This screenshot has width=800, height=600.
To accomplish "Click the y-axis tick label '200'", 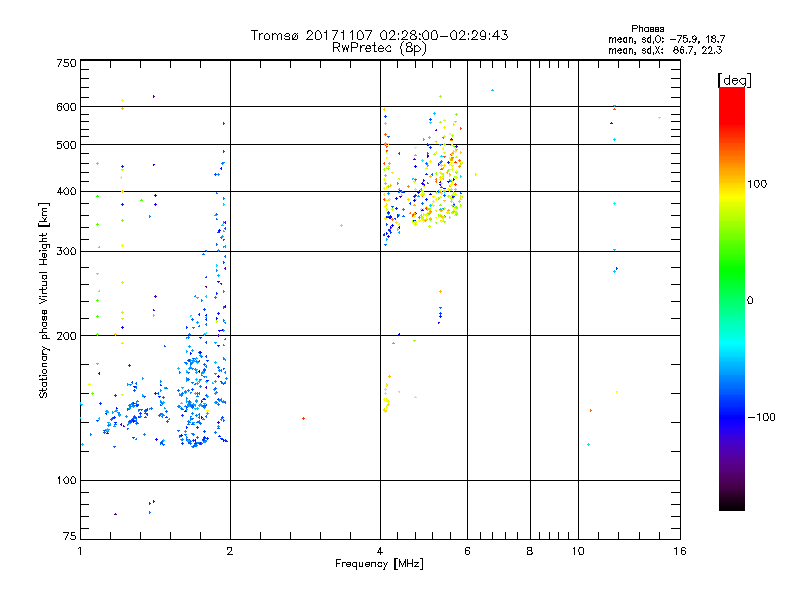I will pos(66,336).
